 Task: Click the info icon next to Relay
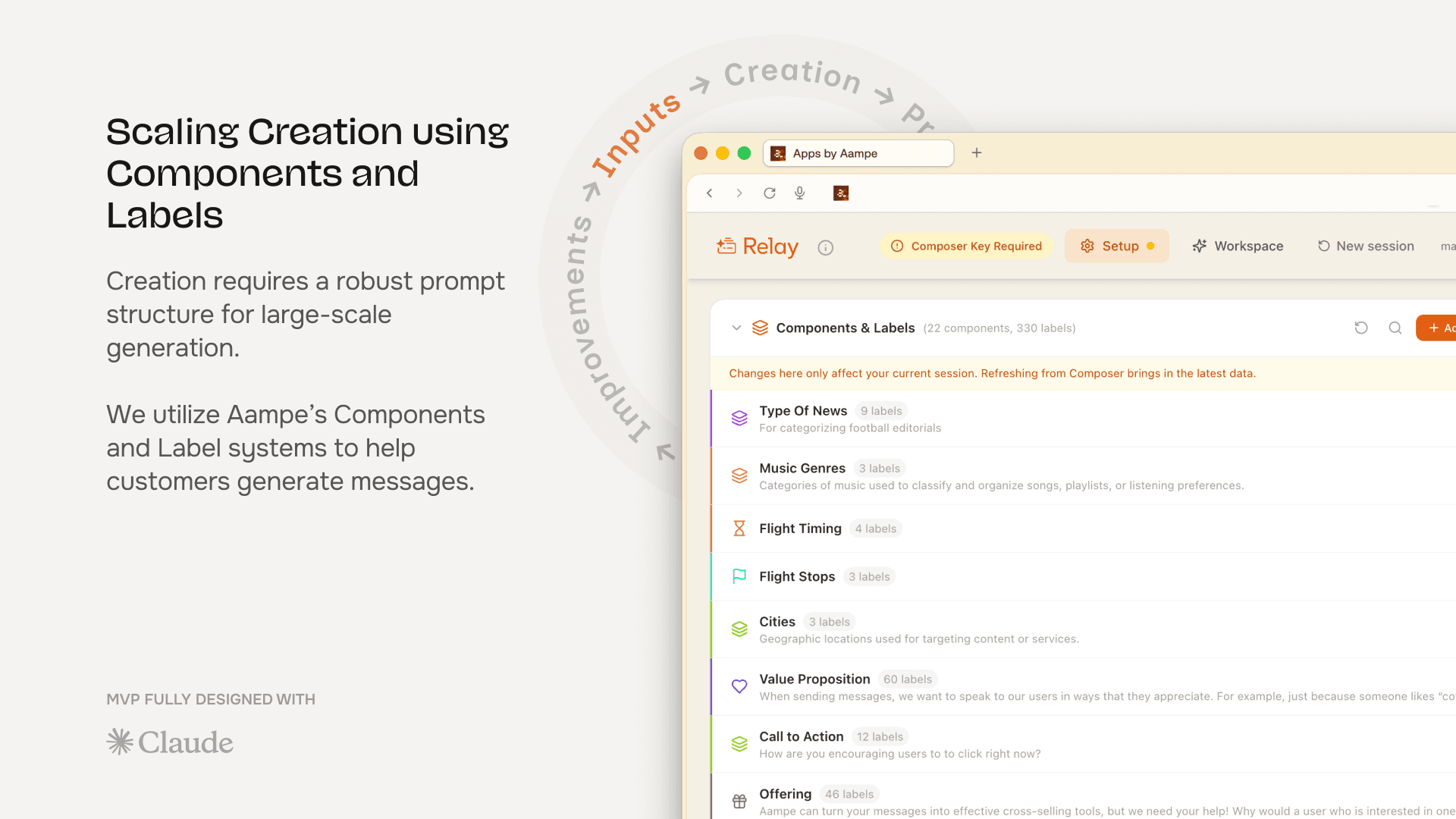pos(826,247)
